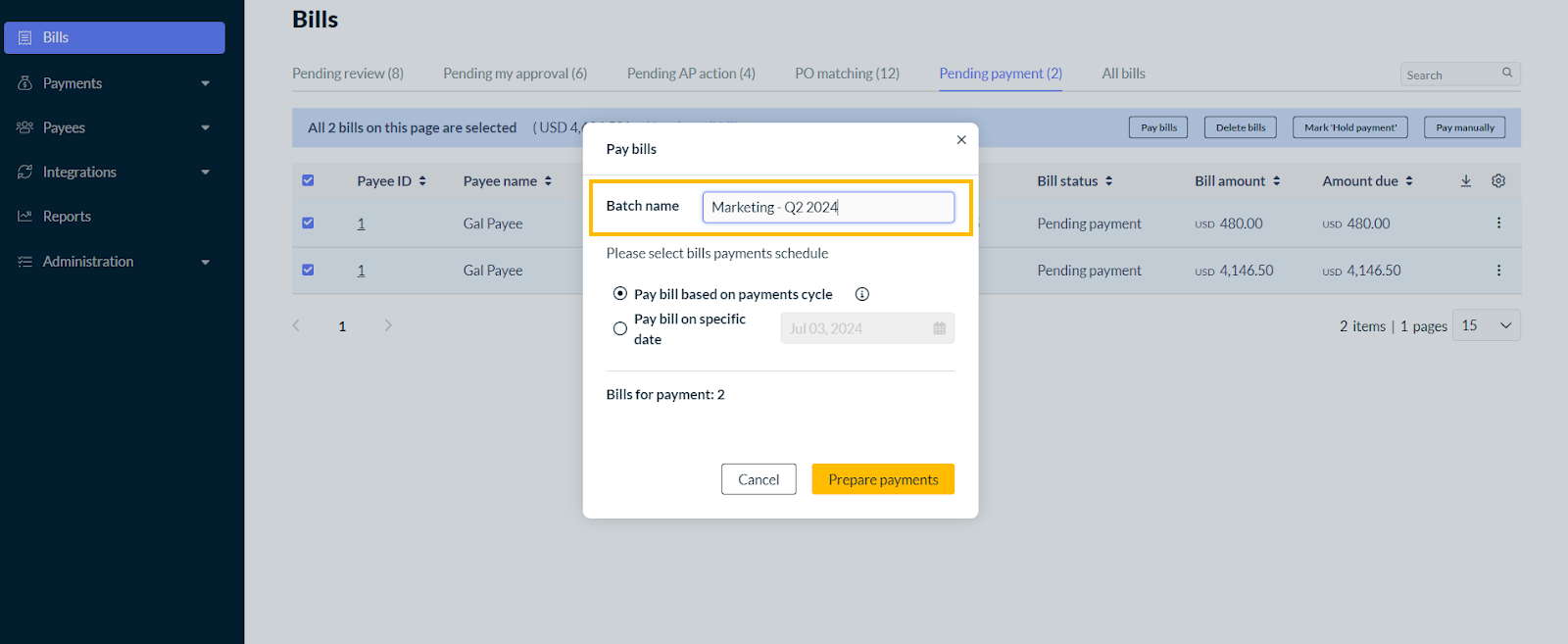This screenshot has height=644, width=1568.
Task: Sort by Amount due arrows
Action: point(1409,181)
